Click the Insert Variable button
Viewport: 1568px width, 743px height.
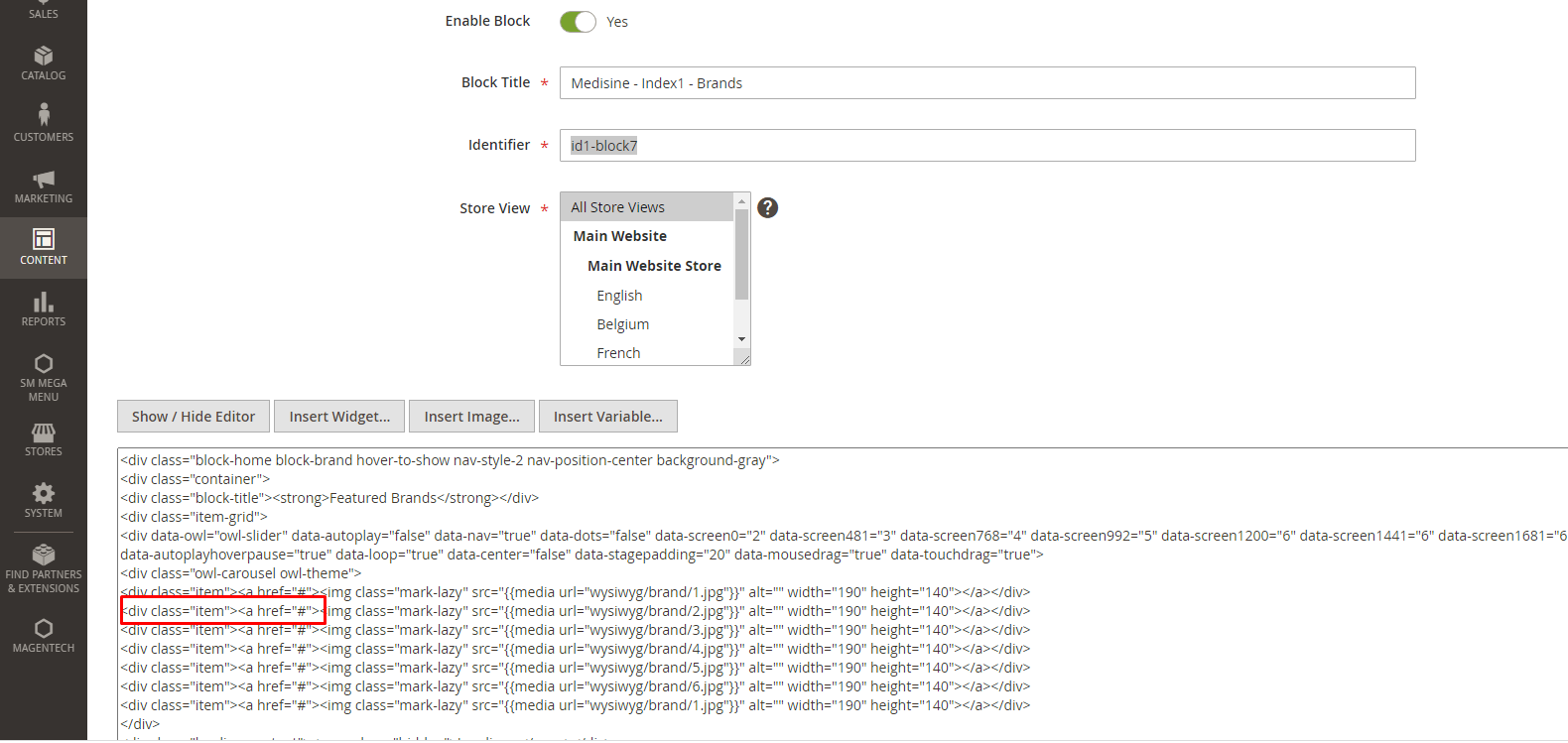click(608, 417)
